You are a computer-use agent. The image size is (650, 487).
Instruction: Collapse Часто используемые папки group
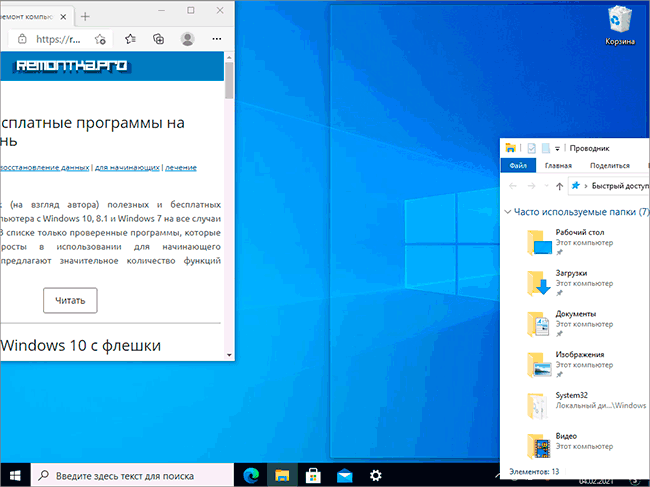[507, 212]
